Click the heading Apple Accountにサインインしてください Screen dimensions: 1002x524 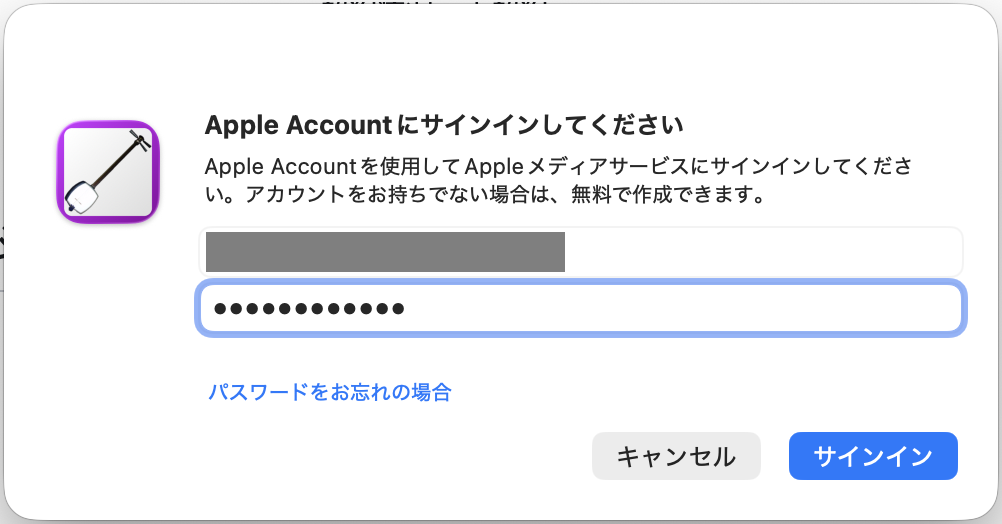tap(443, 126)
